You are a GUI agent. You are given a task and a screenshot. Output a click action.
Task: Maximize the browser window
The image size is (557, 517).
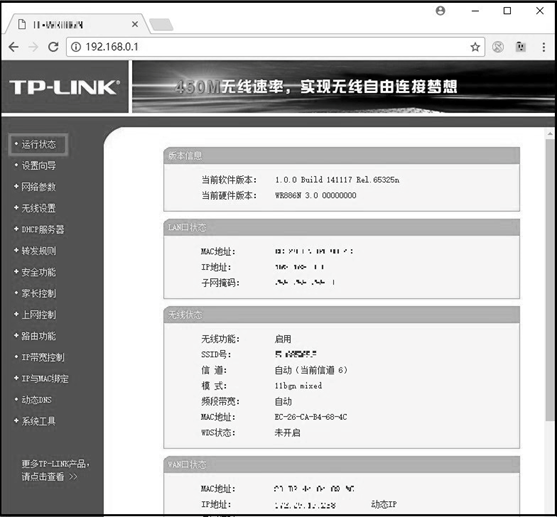tap(507, 11)
